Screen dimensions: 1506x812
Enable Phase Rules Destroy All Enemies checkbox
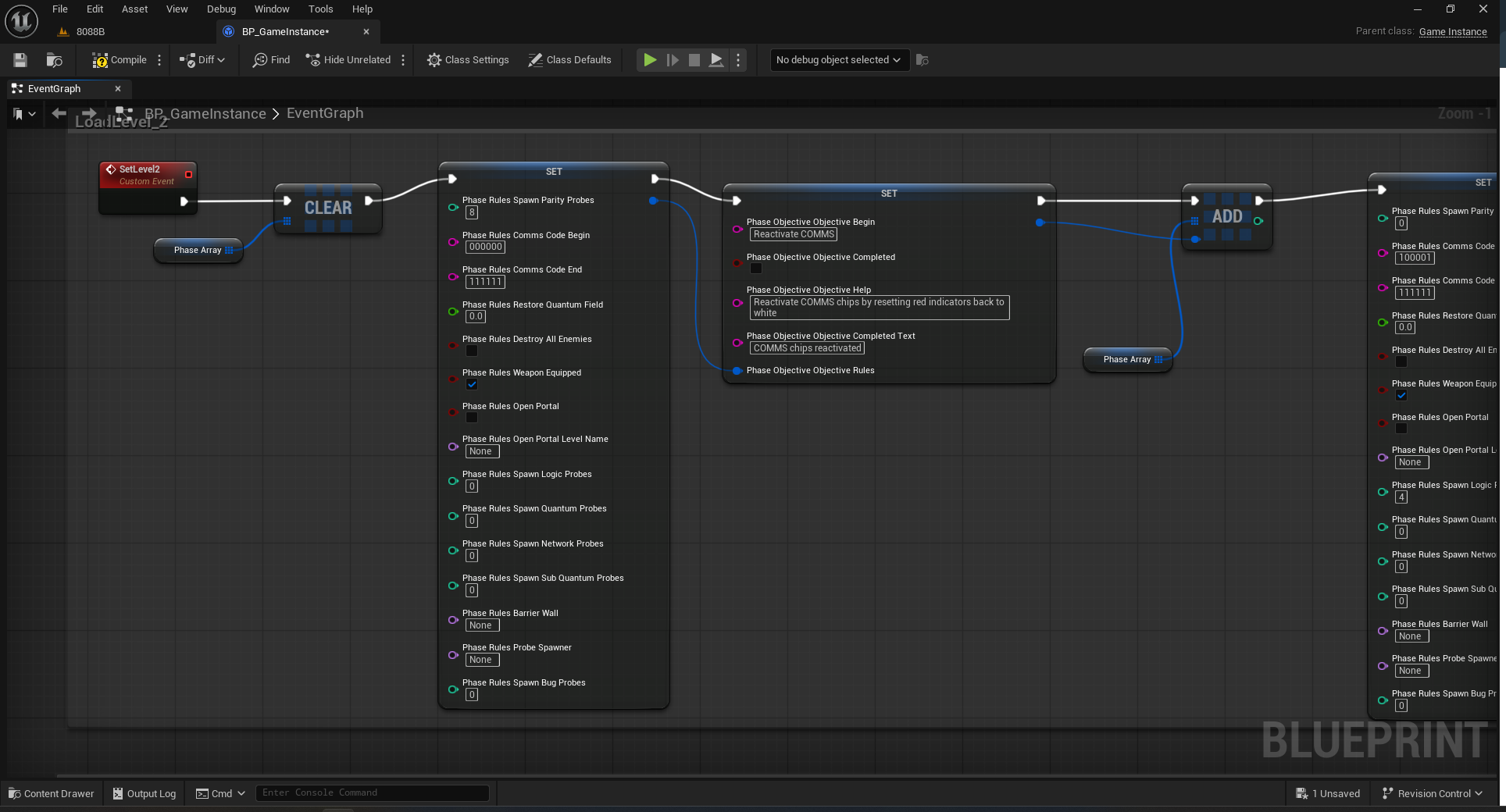coord(472,351)
